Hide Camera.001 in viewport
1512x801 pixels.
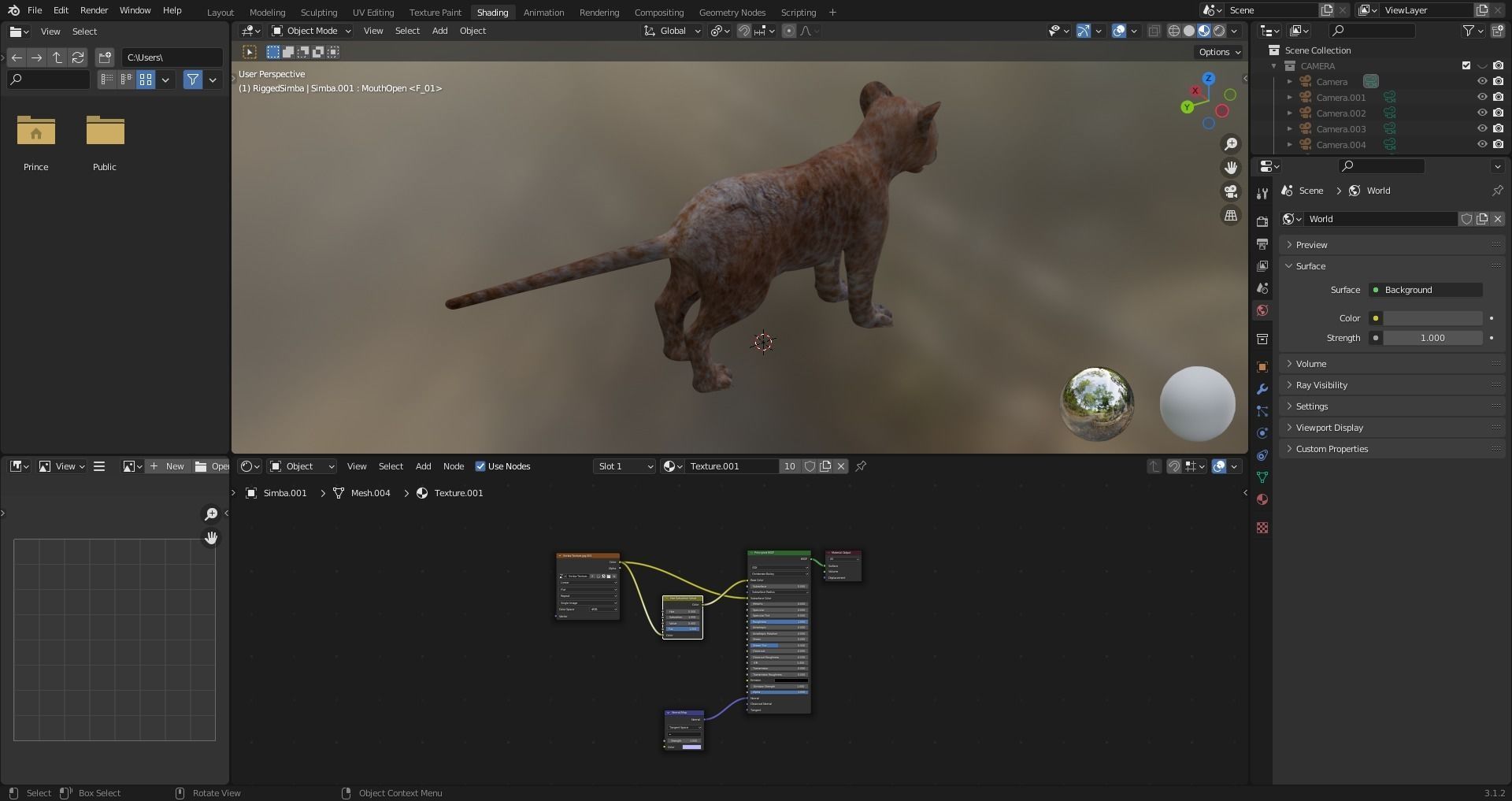(1481, 98)
